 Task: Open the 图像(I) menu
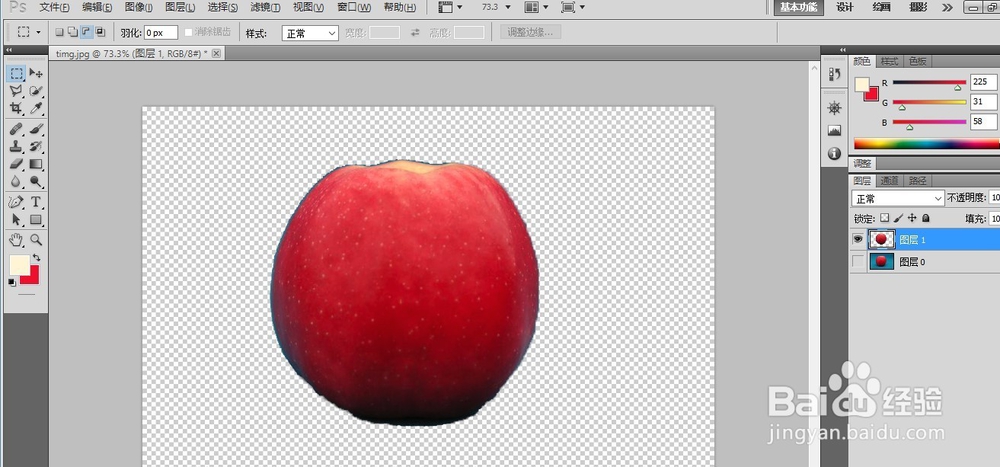pyautogui.click(x=138, y=8)
